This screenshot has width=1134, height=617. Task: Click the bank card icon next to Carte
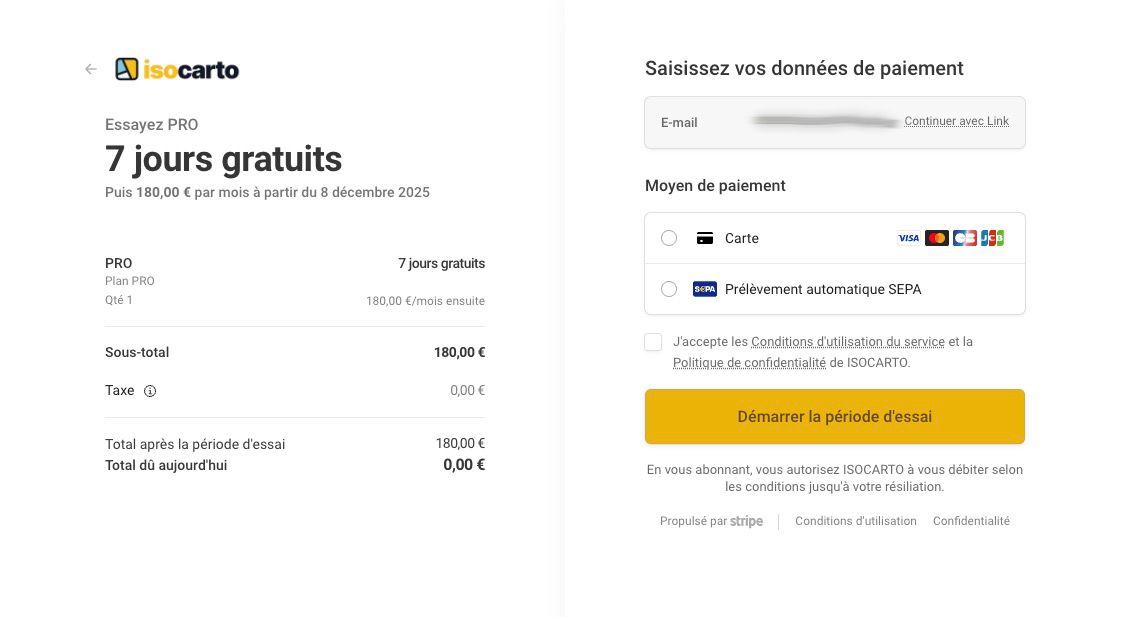(x=704, y=237)
